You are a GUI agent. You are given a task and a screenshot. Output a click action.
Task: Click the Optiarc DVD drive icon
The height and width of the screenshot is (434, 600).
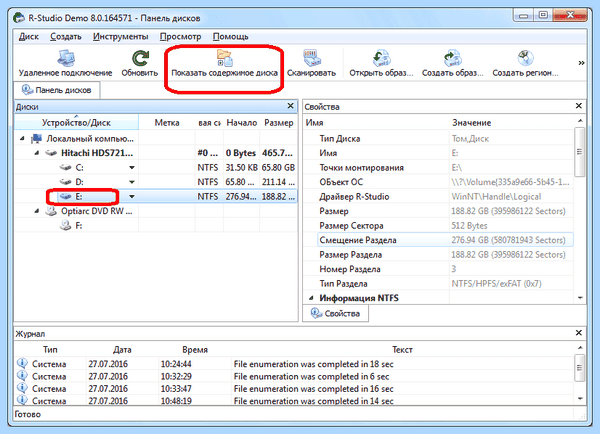(51, 211)
